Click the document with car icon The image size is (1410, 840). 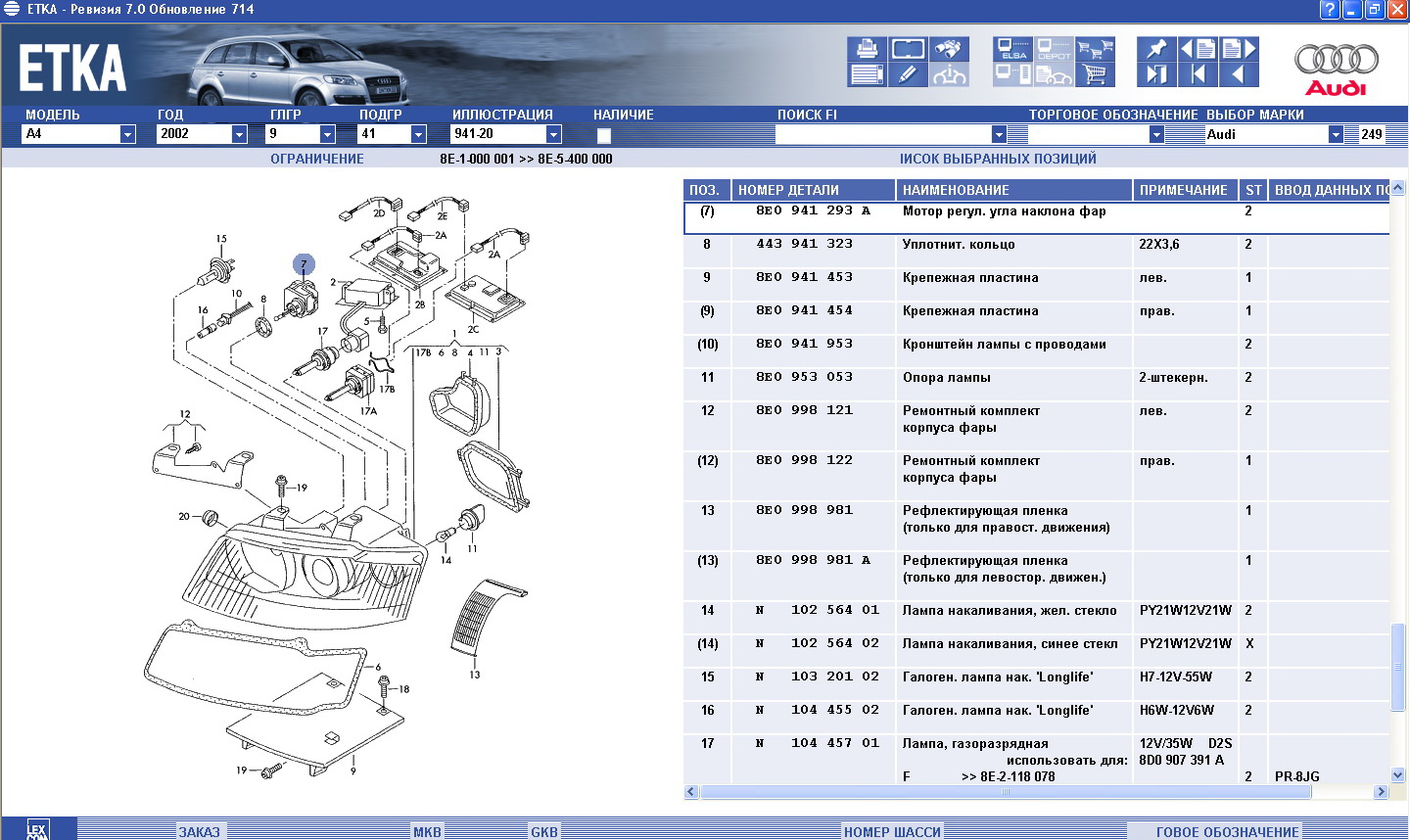click(x=1054, y=74)
